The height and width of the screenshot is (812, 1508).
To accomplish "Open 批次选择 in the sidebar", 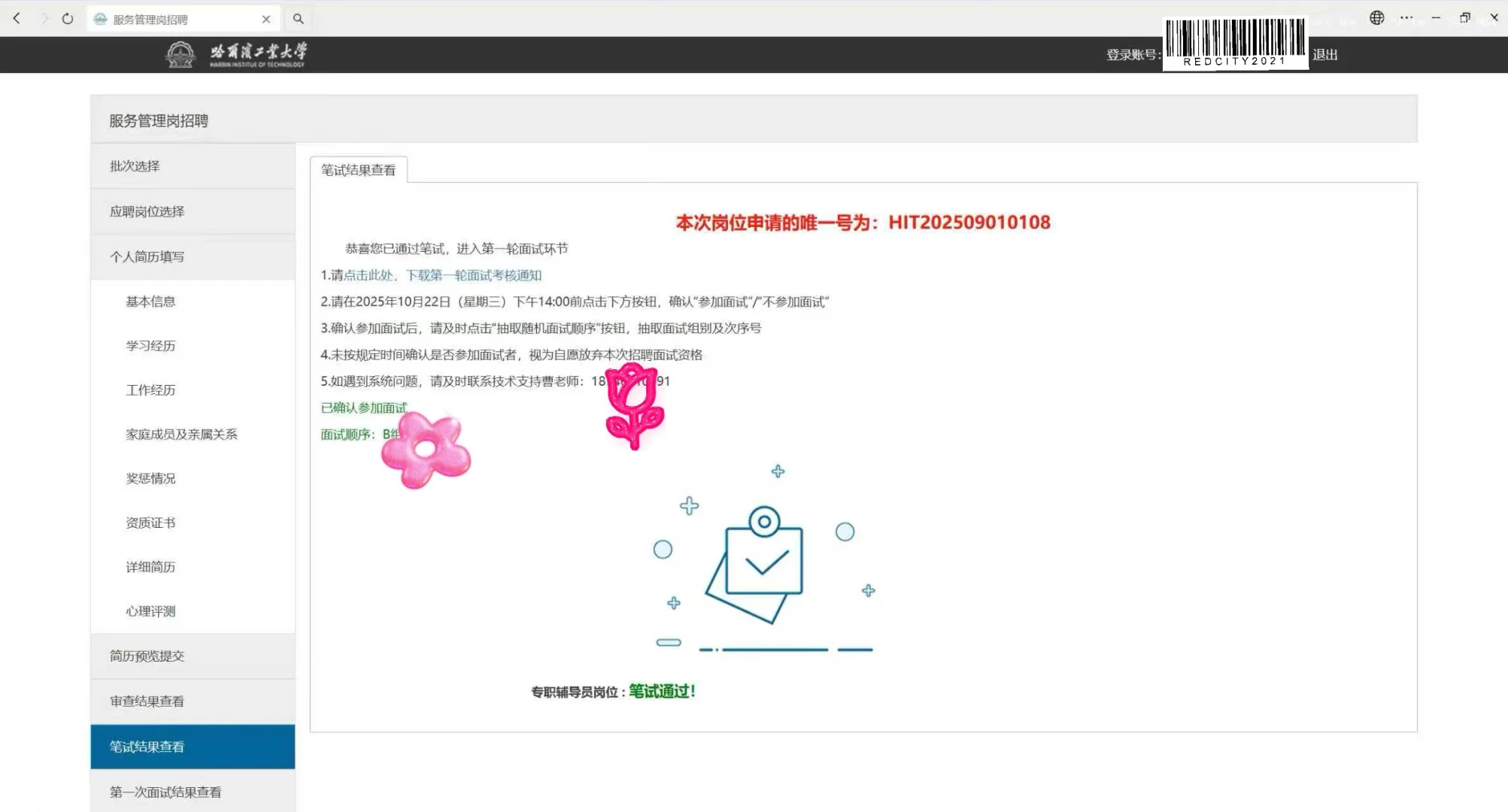I will pos(135,166).
